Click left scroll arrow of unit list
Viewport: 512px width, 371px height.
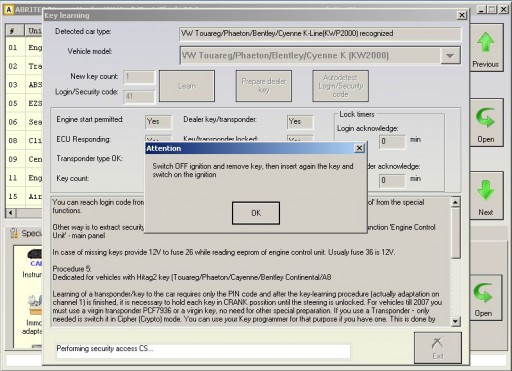tap(11, 213)
